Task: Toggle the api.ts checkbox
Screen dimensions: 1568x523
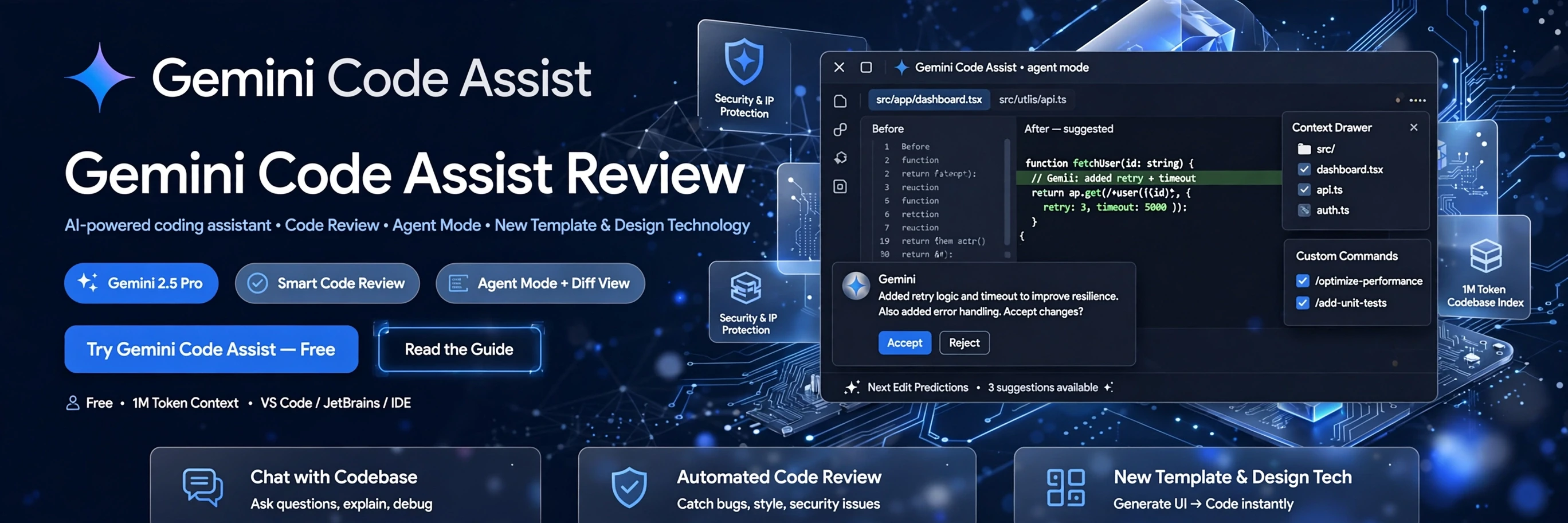Action: coord(1304,190)
